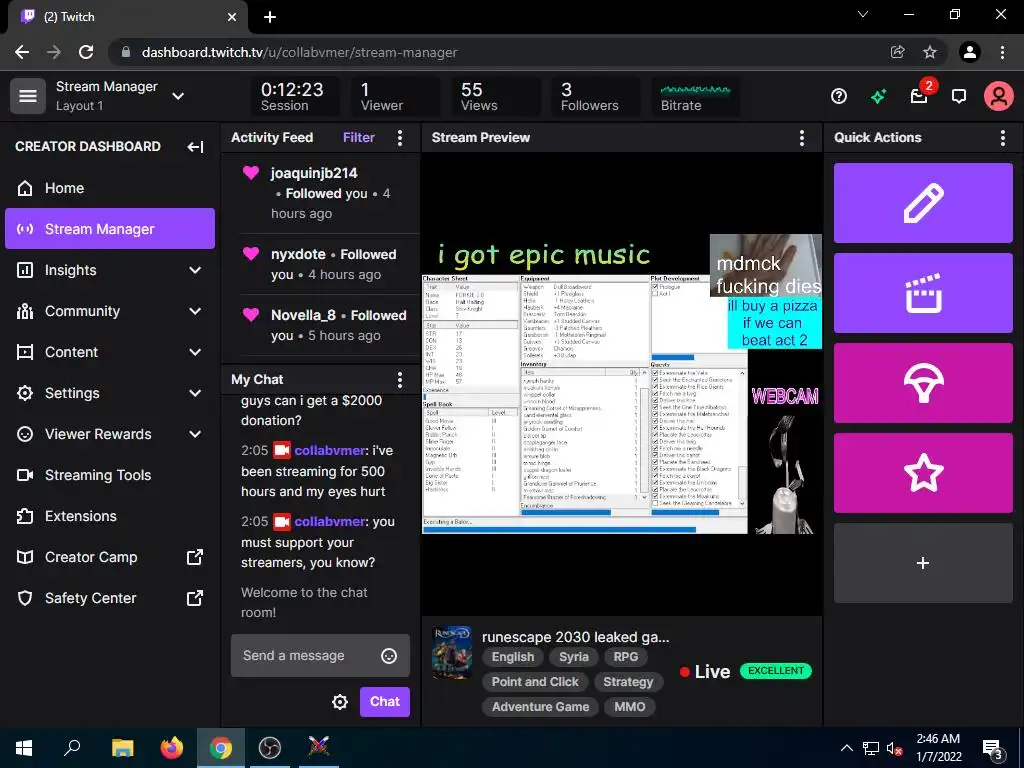Image resolution: width=1024 pixels, height=768 pixels.
Task: Click the purple Chat send button
Action: pyautogui.click(x=385, y=702)
